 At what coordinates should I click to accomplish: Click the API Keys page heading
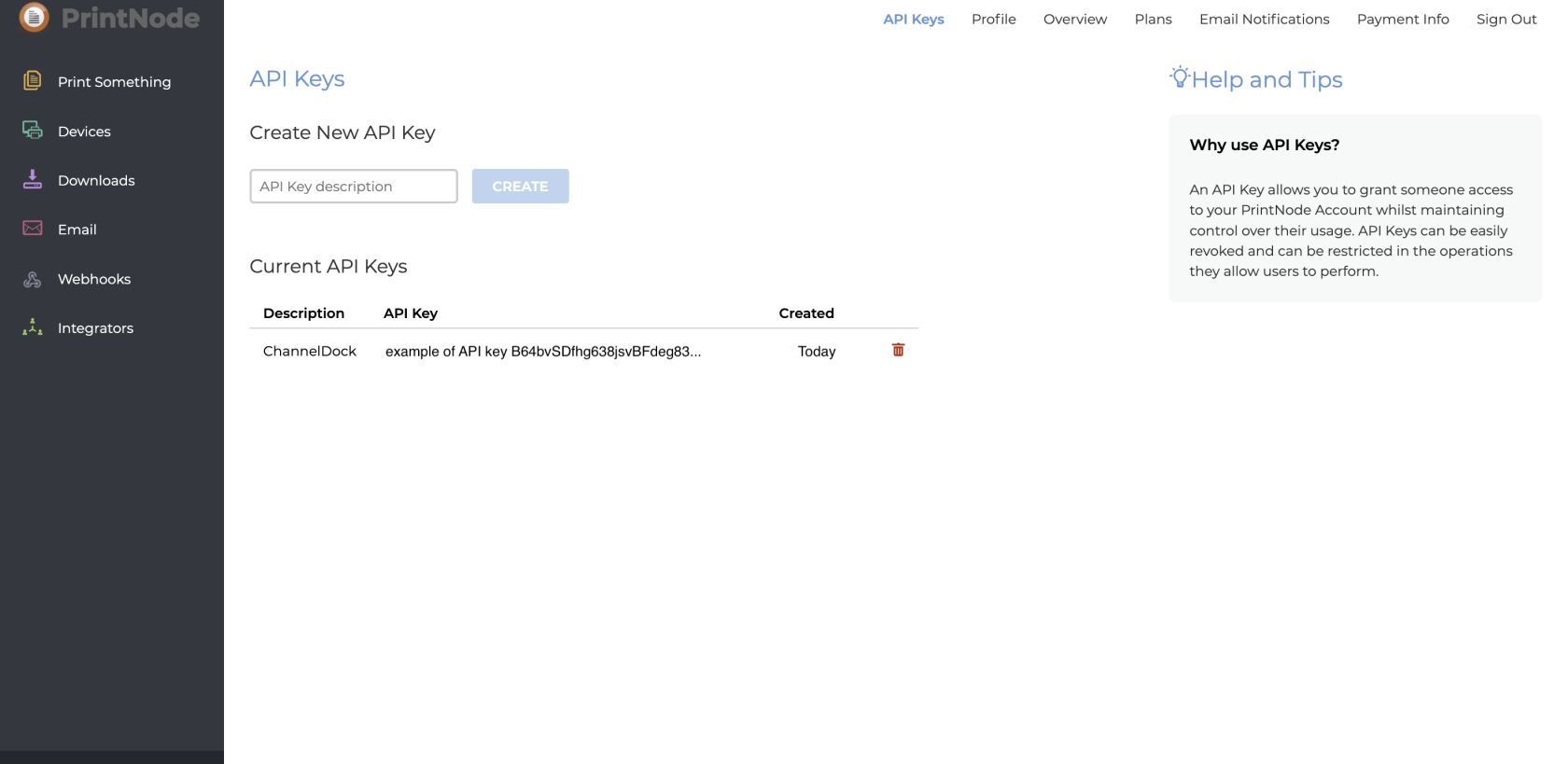[x=297, y=79]
